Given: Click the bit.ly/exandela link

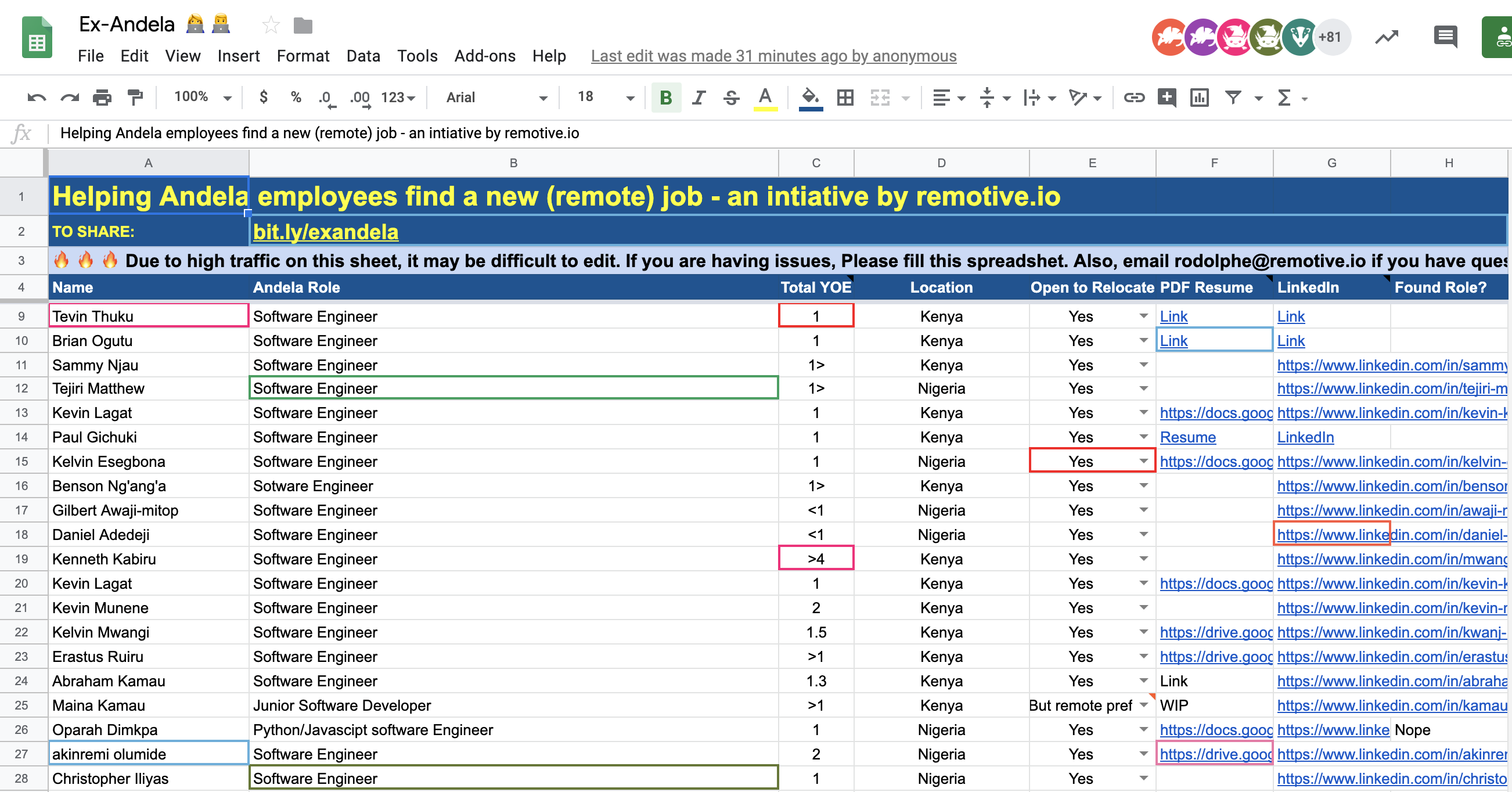Looking at the screenshot, I should [x=325, y=232].
